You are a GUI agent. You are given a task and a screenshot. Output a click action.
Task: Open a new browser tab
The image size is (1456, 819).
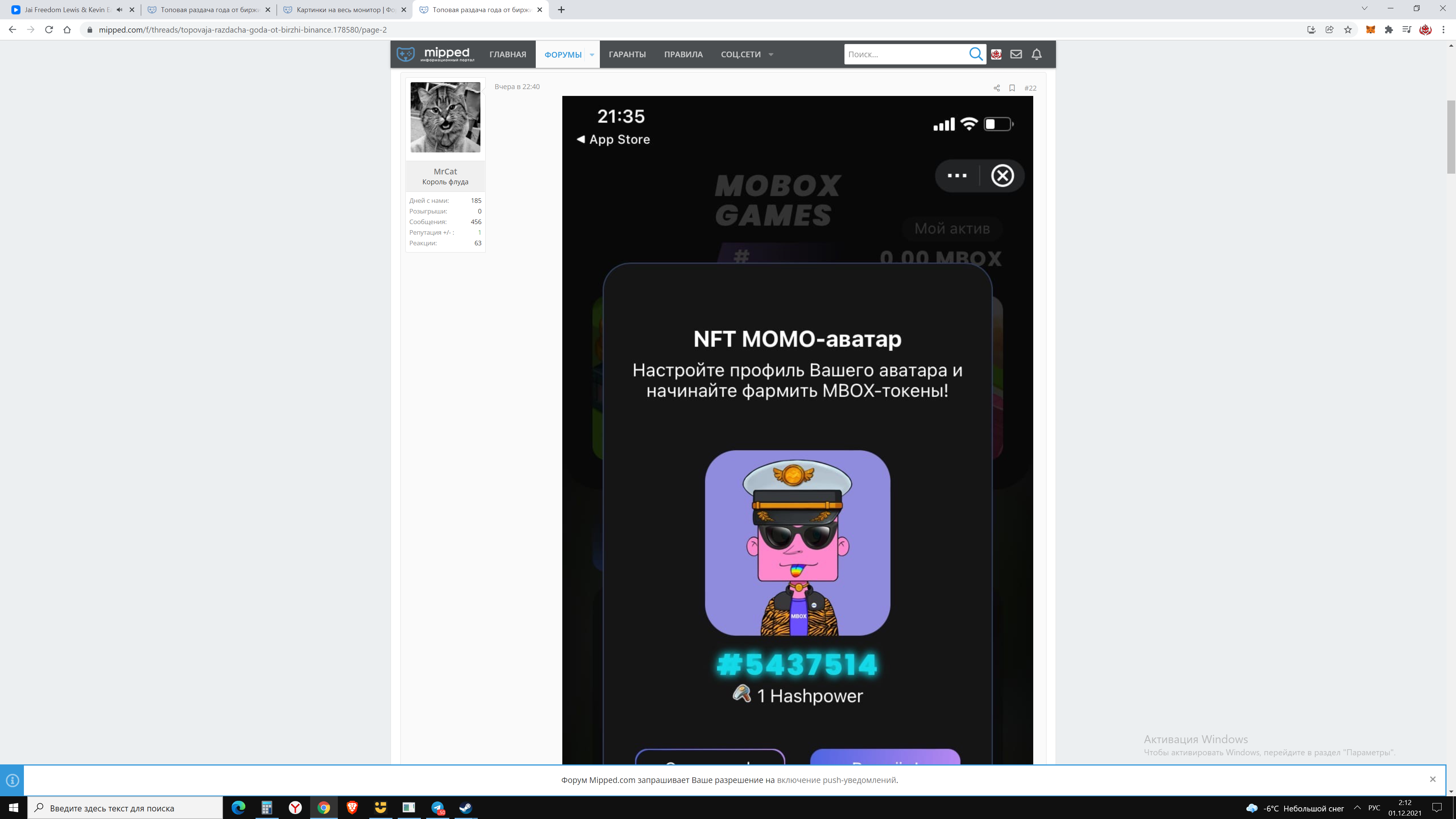[x=561, y=9]
